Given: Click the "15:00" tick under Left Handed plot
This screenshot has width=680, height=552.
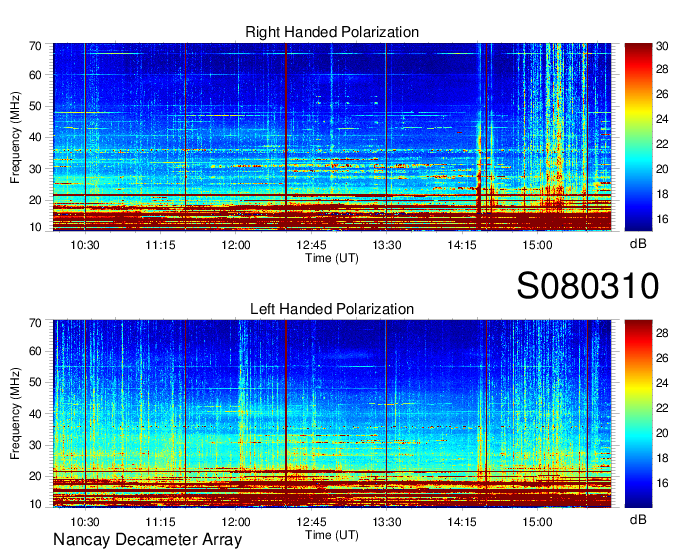Looking at the screenshot, I should pos(537,522).
